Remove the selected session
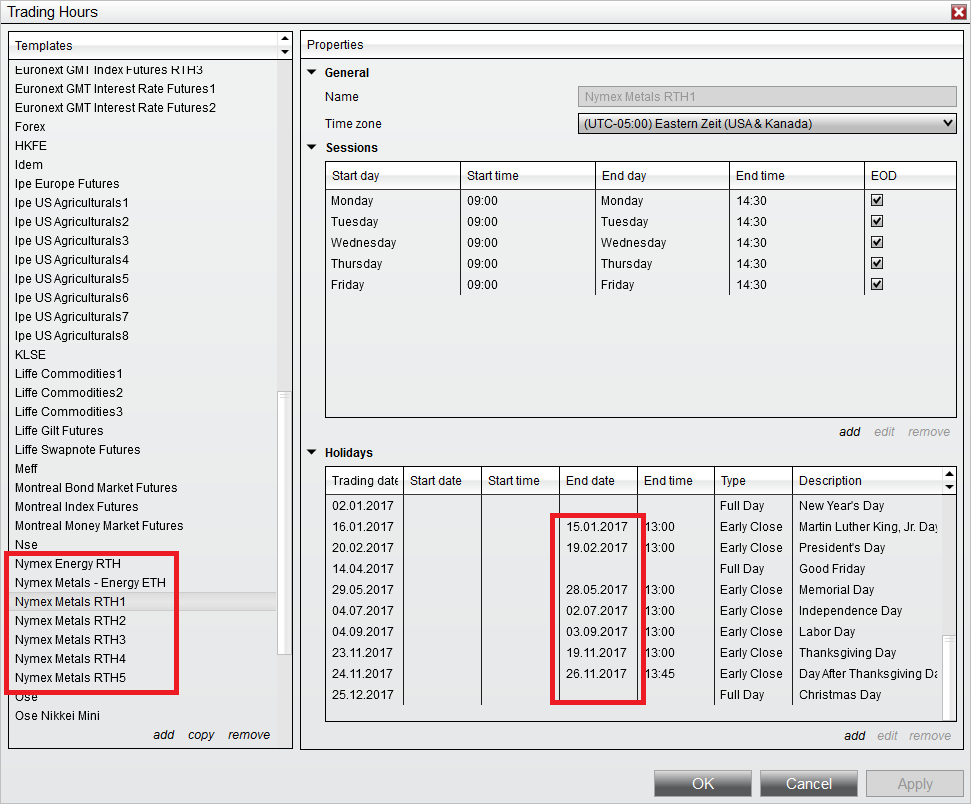The image size is (971, 804). [929, 432]
